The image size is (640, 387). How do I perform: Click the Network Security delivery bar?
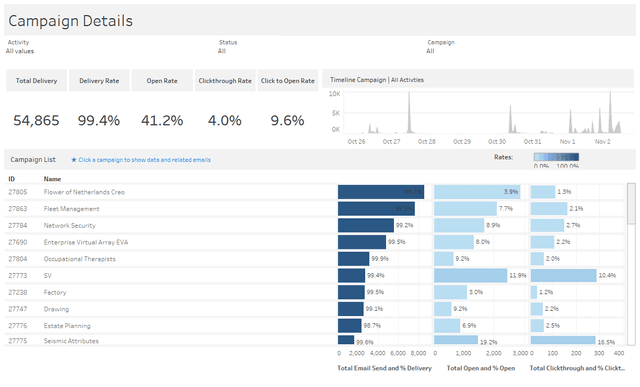[x=366, y=225]
